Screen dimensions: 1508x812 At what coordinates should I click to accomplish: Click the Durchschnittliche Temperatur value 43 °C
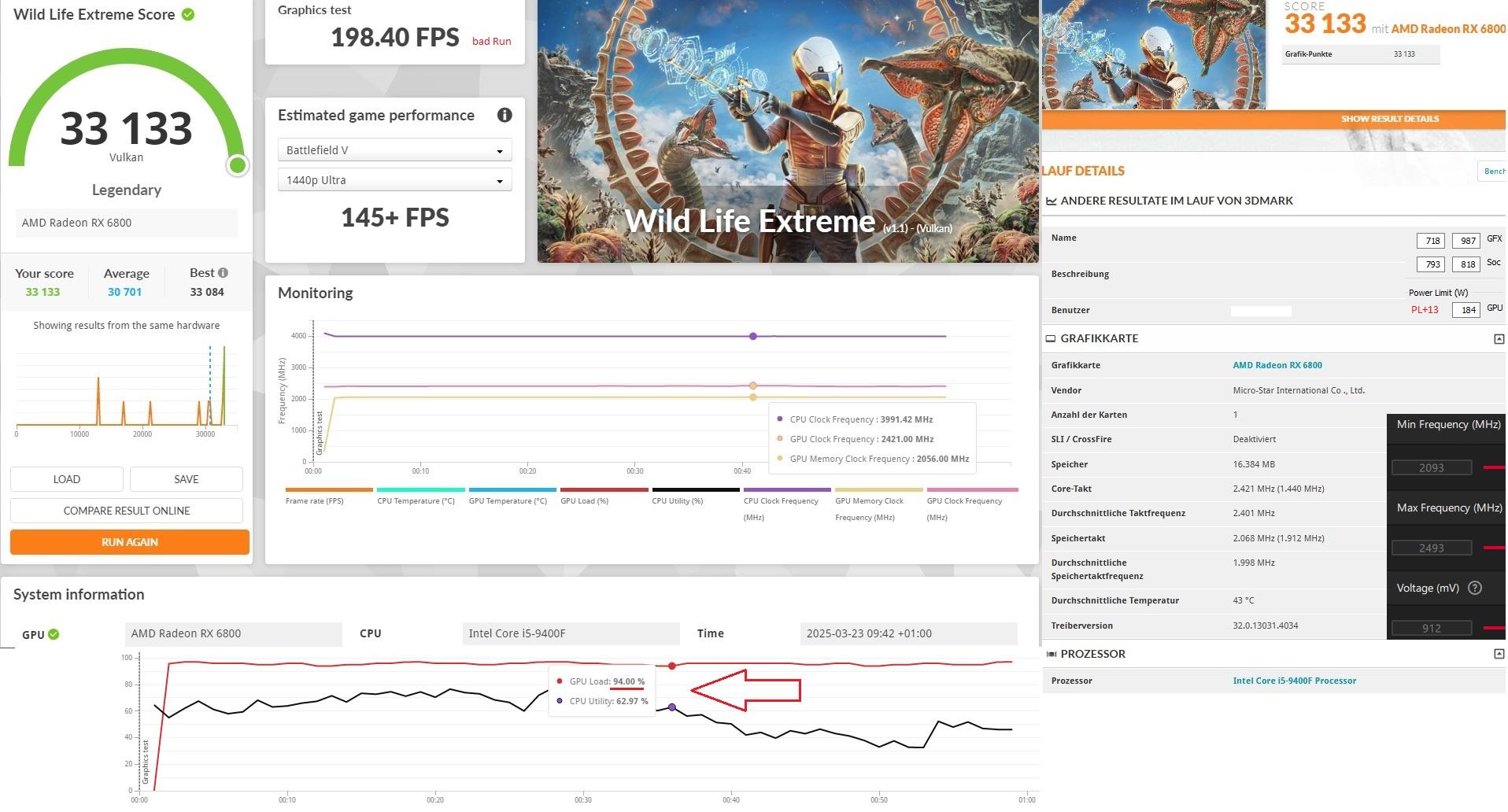[1244, 600]
